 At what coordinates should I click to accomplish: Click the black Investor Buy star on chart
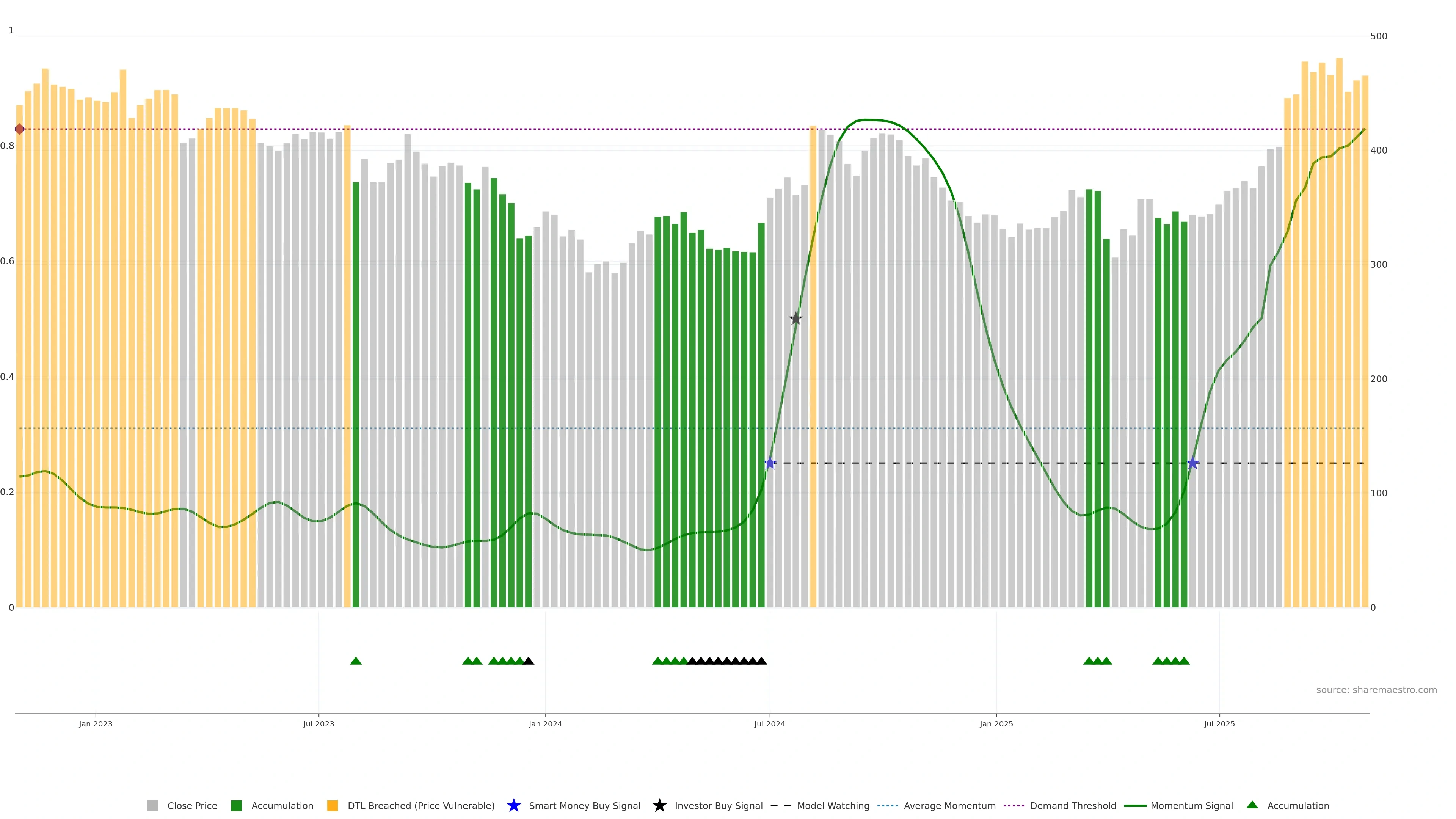(x=795, y=319)
